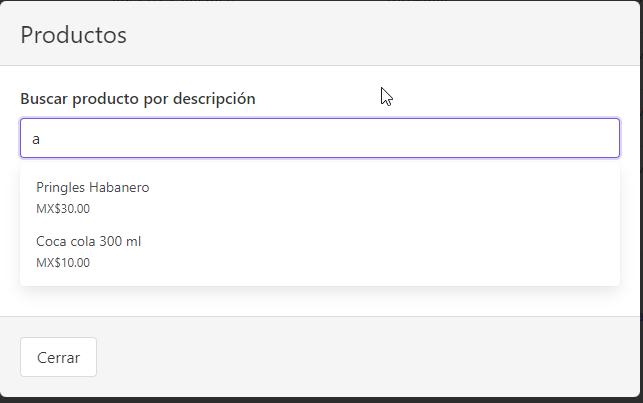Click the "Buscar producto por descripción" label

pyautogui.click(x=137, y=98)
